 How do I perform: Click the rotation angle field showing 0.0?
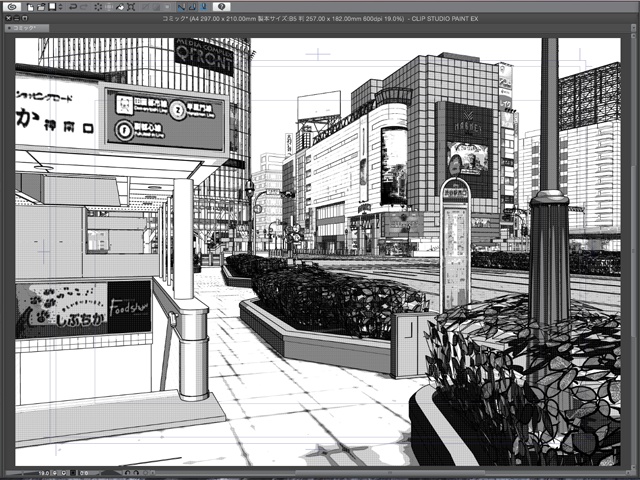[x=84, y=473]
